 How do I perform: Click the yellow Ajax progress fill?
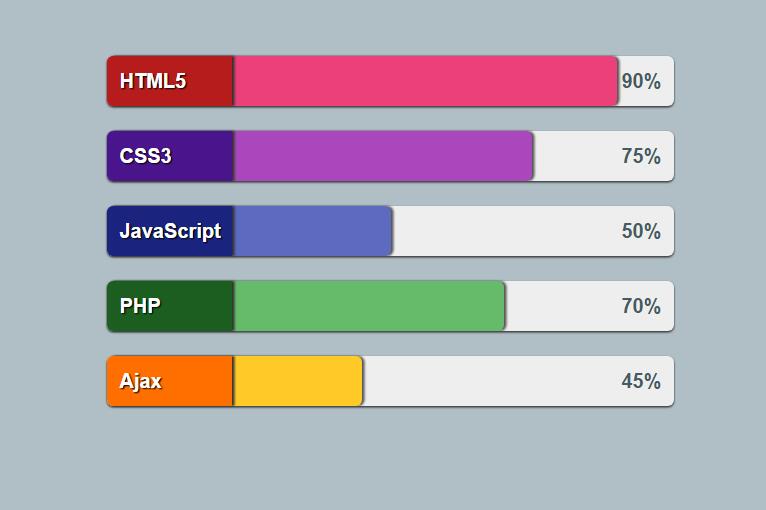point(298,381)
